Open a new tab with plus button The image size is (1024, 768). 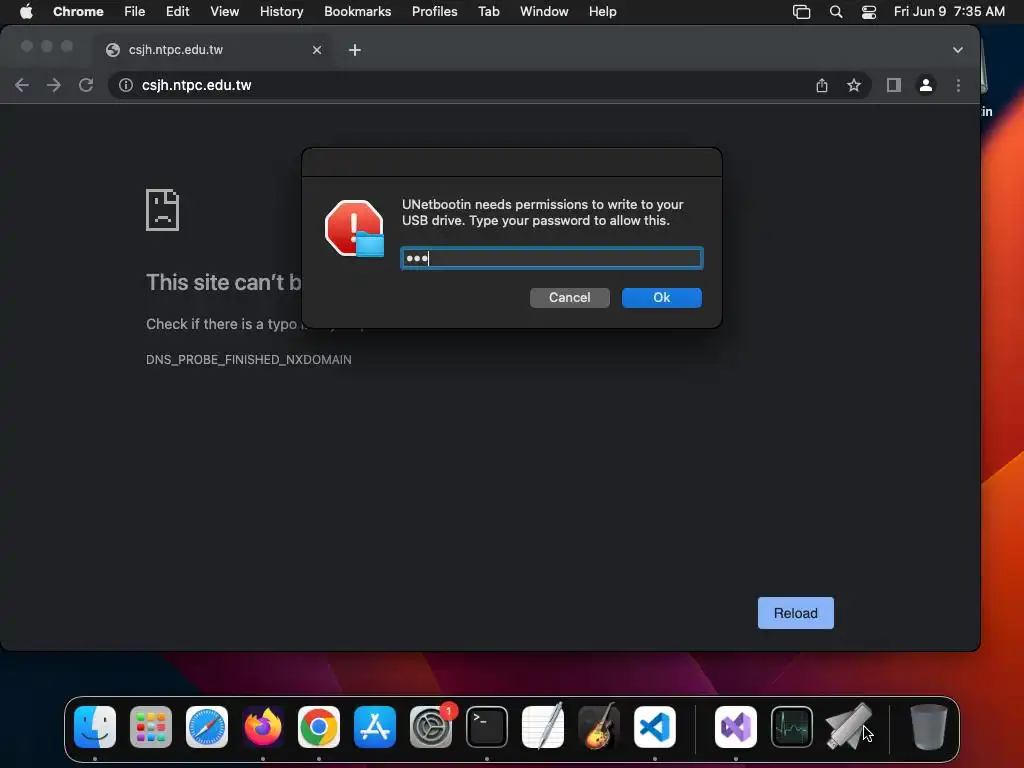[x=355, y=50]
